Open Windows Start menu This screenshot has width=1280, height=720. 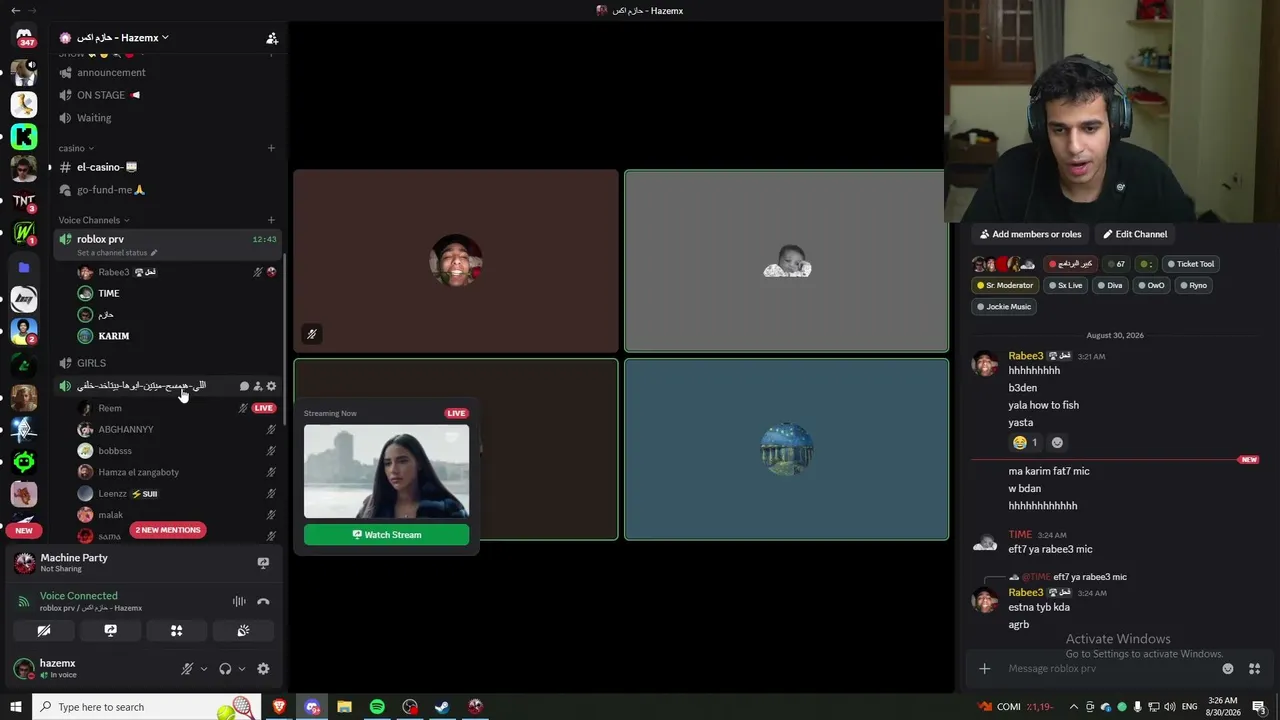(x=16, y=707)
